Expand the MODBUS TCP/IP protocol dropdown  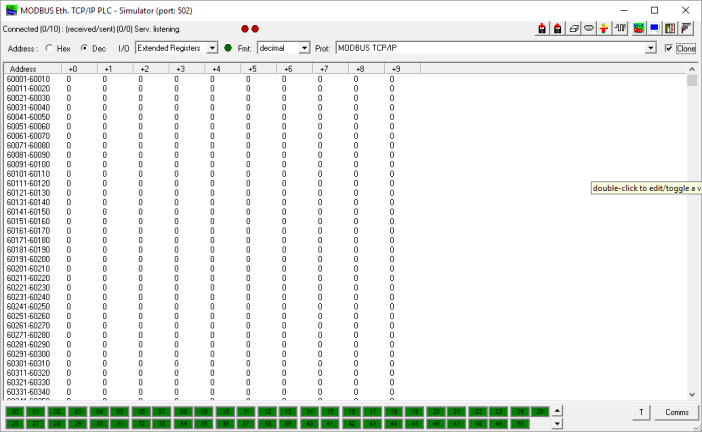651,48
